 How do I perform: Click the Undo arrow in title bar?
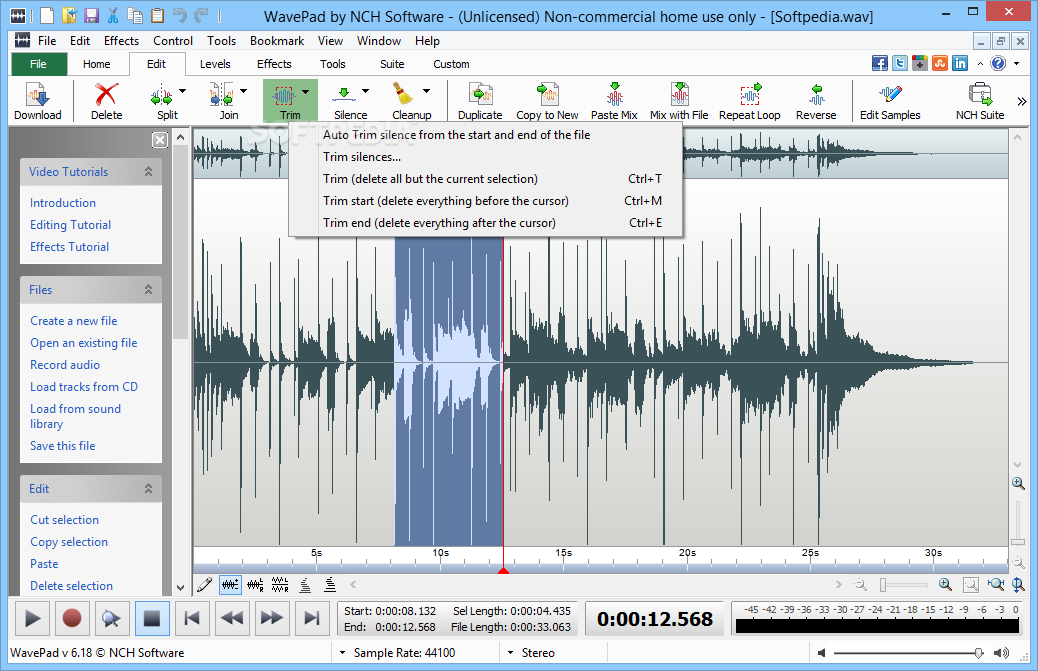[x=179, y=15]
